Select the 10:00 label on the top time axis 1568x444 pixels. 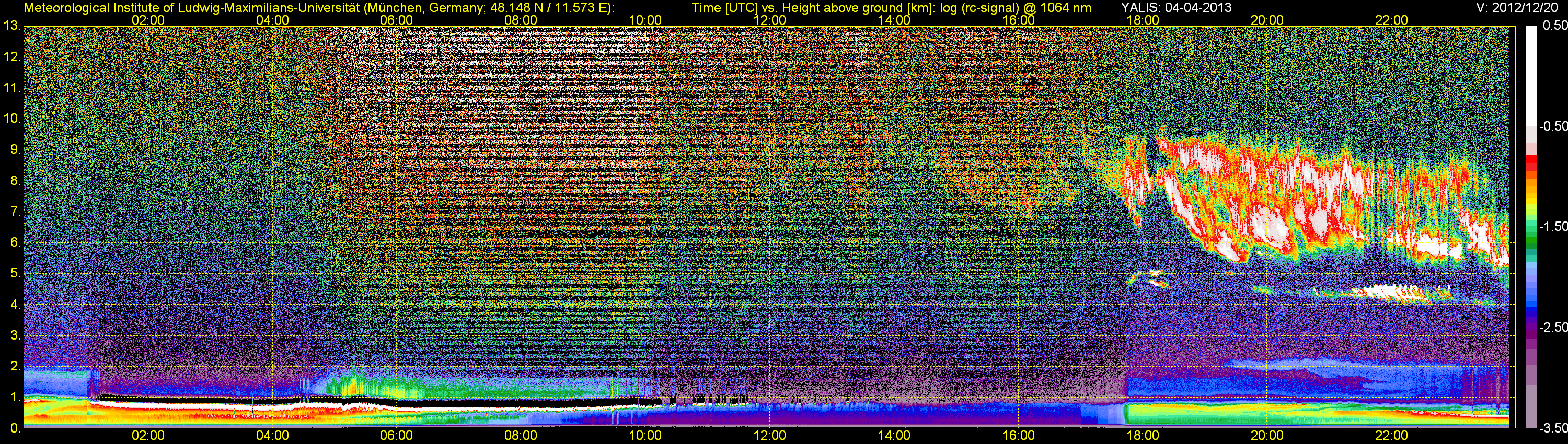645,20
